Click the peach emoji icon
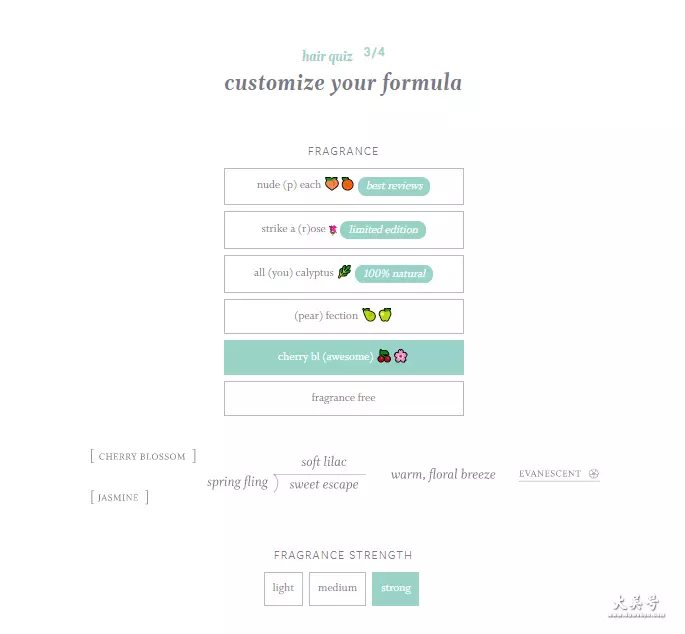685x634 pixels. [x=332, y=184]
